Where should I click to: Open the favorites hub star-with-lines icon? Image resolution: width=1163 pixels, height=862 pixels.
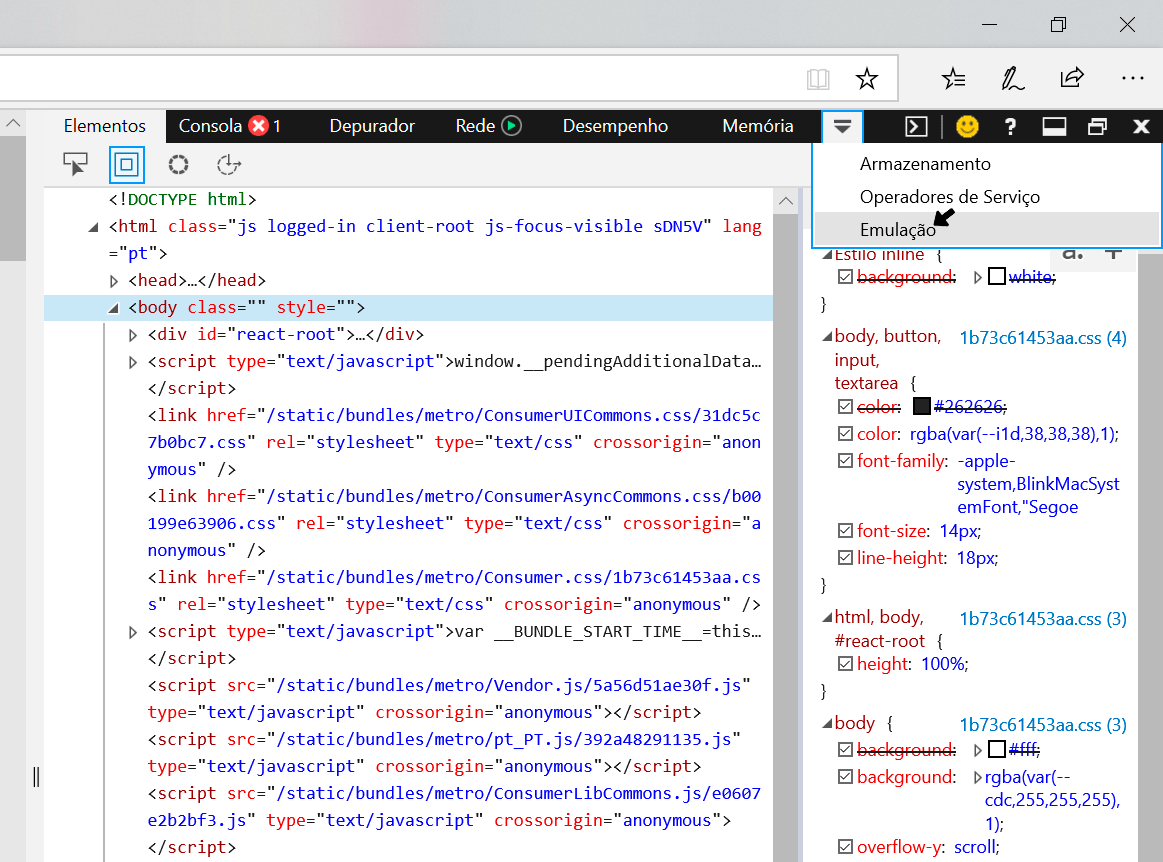pos(954,78)
